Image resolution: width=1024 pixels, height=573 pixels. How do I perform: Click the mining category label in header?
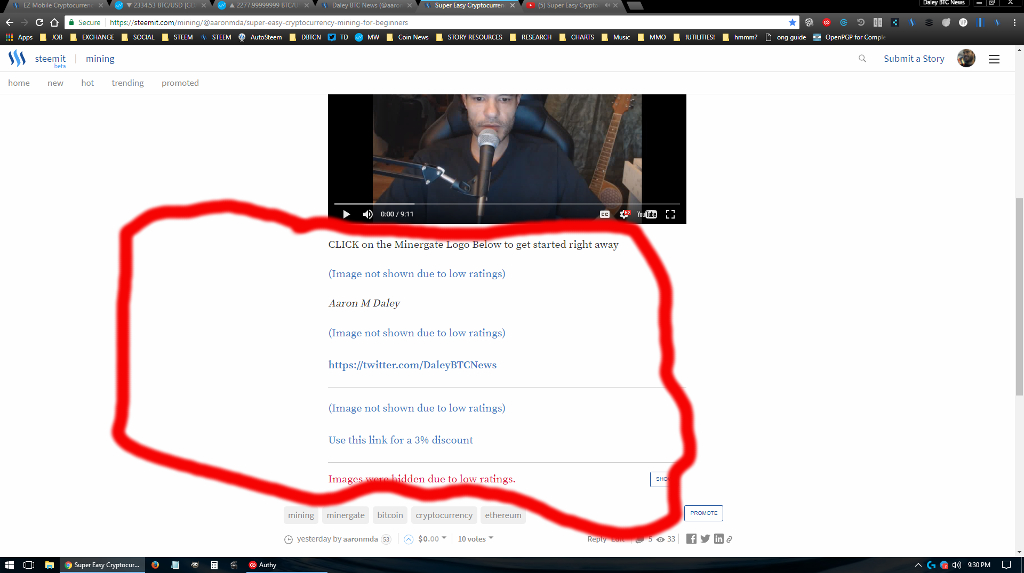(x=100, y=59)
